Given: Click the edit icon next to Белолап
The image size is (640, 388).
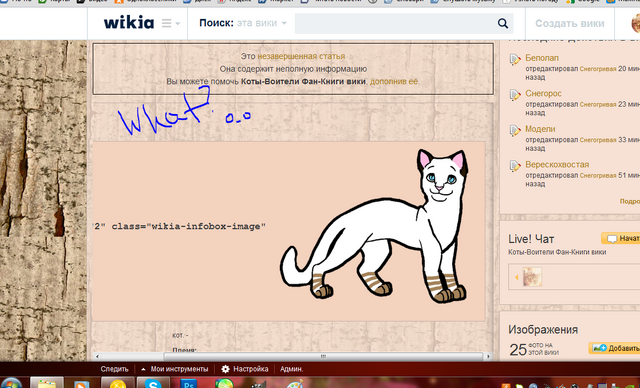Looking at the screenshot, I should (x=515, y=60).
